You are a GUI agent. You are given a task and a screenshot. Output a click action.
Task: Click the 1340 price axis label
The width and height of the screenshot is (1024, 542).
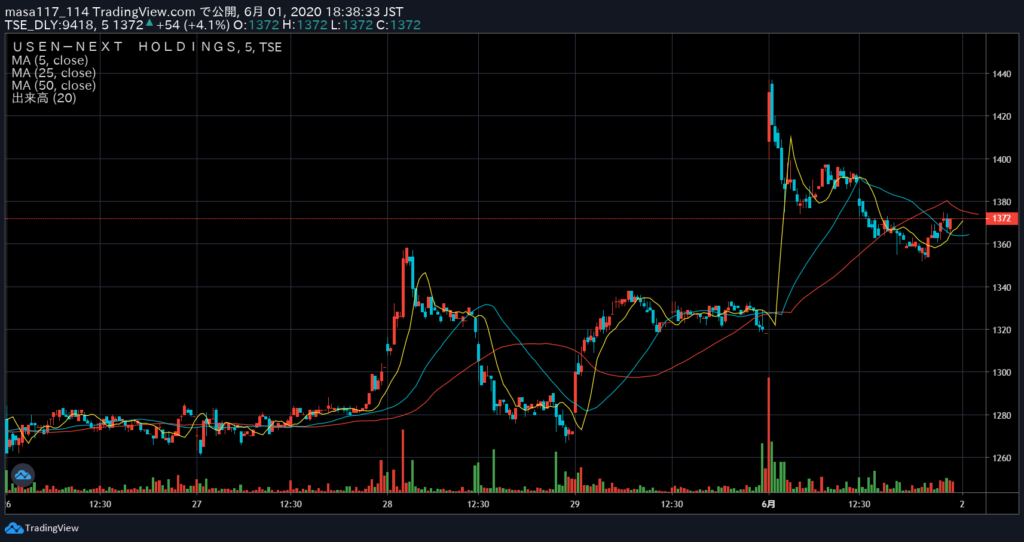click(x=1002, y=287)
